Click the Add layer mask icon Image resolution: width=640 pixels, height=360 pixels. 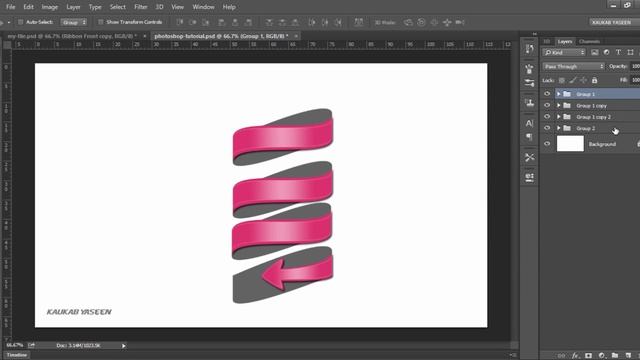588,356
